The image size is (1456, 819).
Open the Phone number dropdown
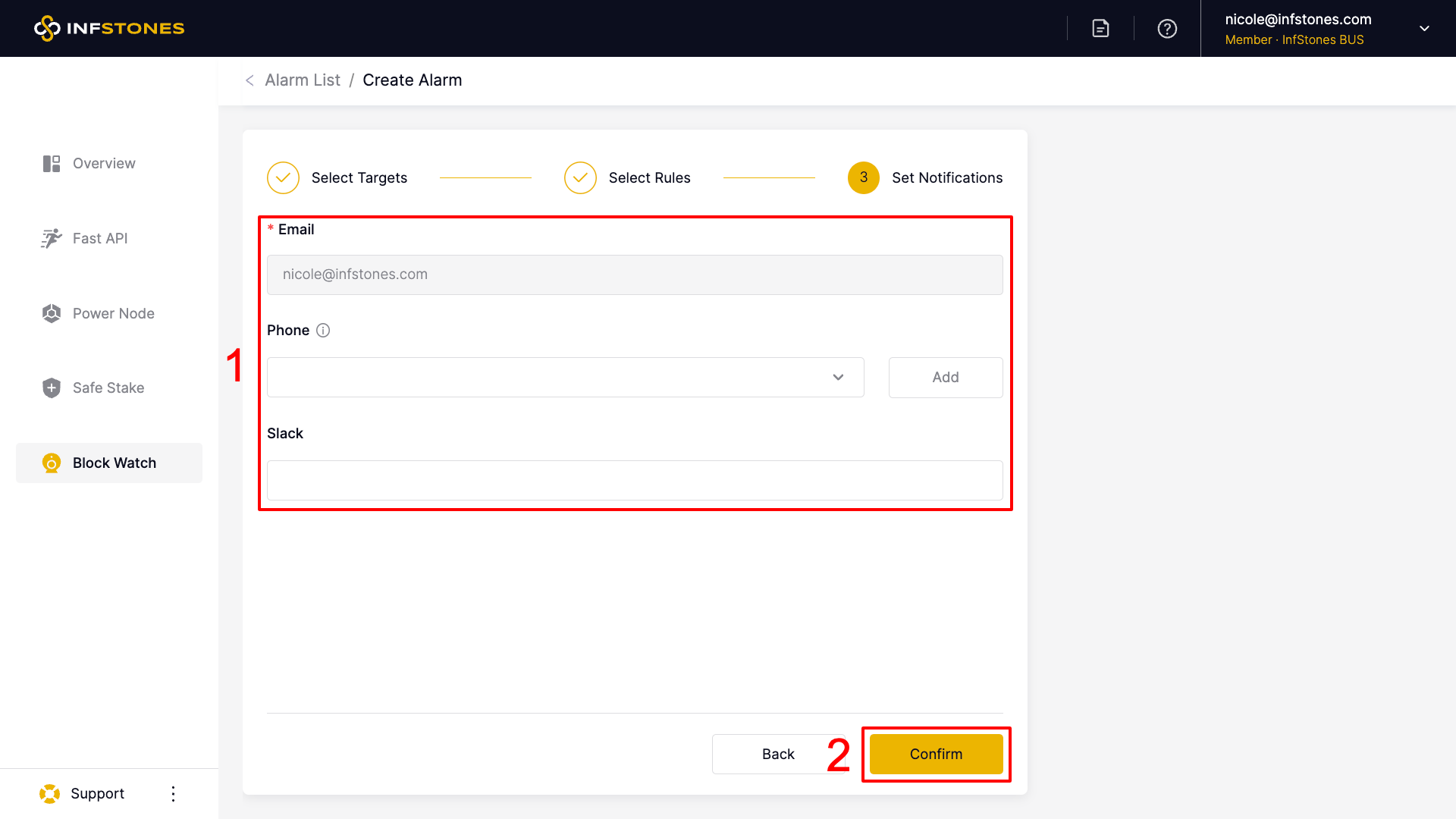coord(565,377)
